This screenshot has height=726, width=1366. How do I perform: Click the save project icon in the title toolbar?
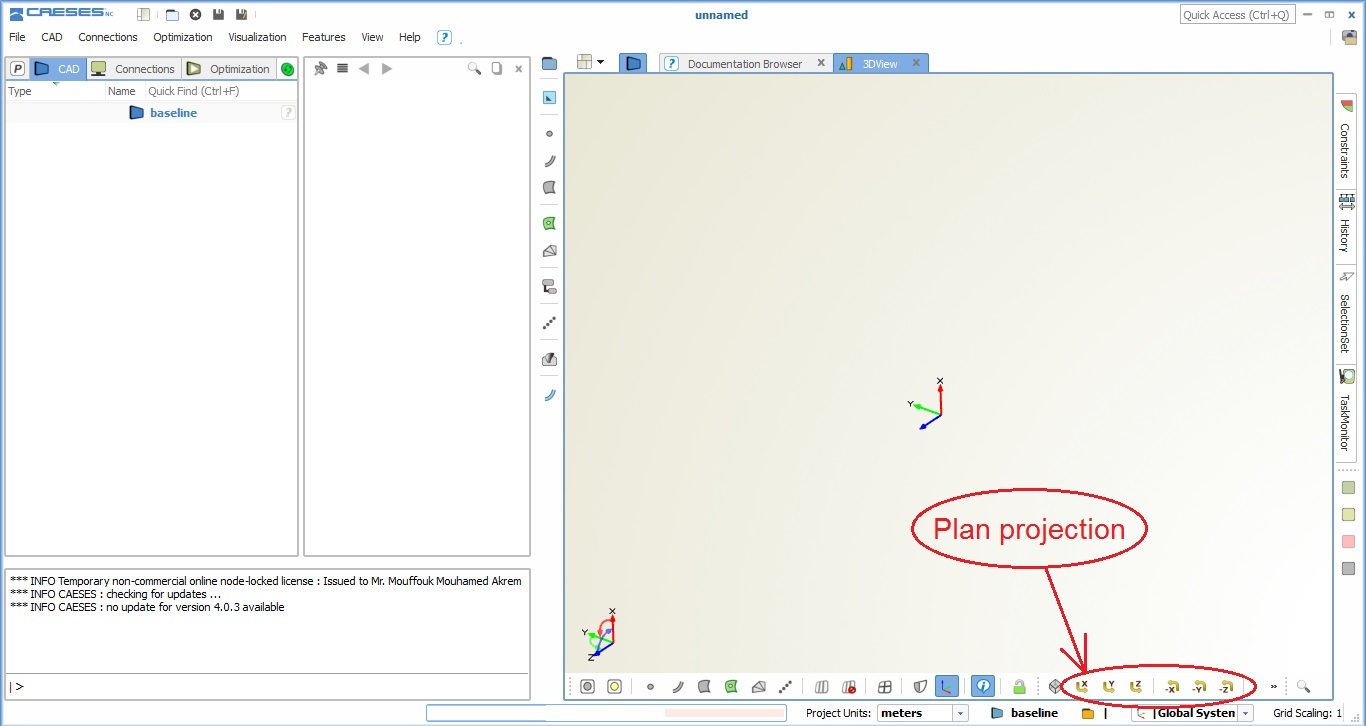218,15
